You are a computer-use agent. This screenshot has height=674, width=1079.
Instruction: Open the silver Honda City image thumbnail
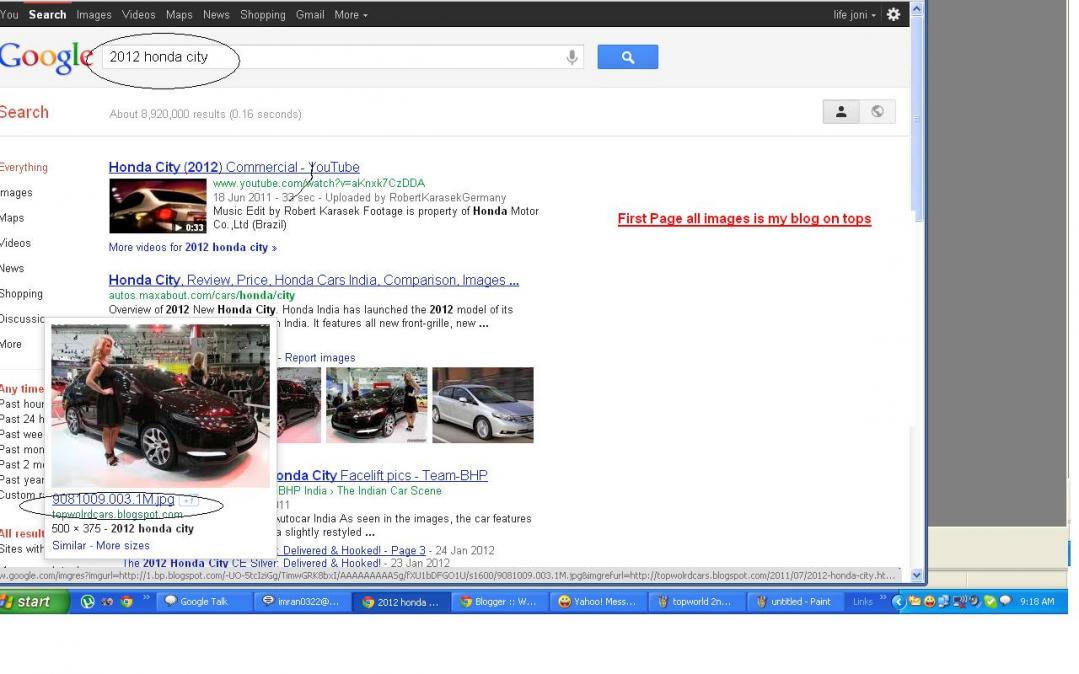coord(482,405)
